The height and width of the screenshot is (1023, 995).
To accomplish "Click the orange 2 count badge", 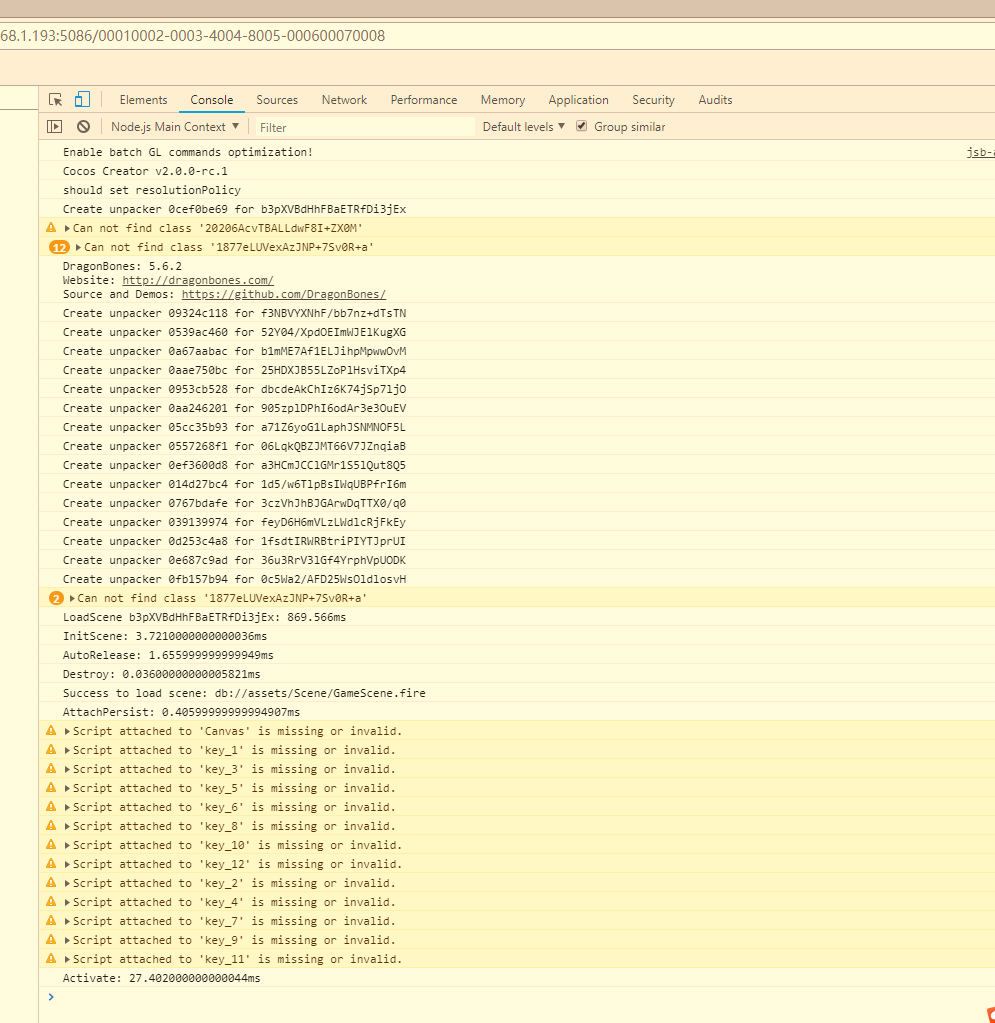I will [x=57, y=598].
